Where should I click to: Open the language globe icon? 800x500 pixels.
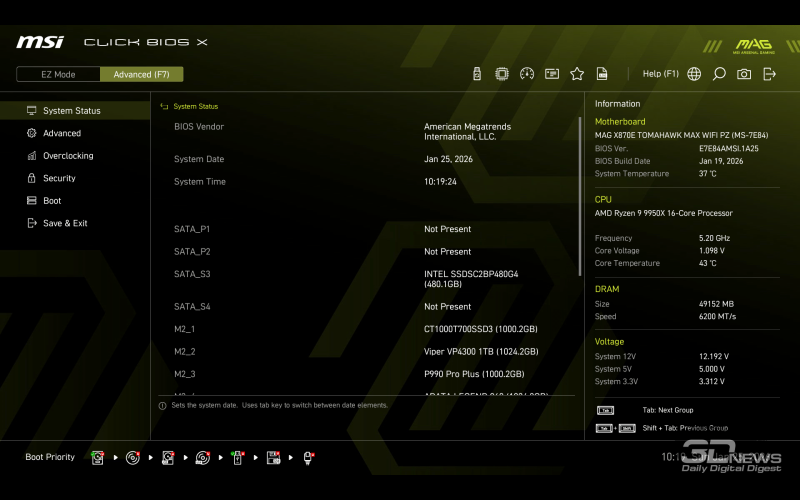point(694,74)
